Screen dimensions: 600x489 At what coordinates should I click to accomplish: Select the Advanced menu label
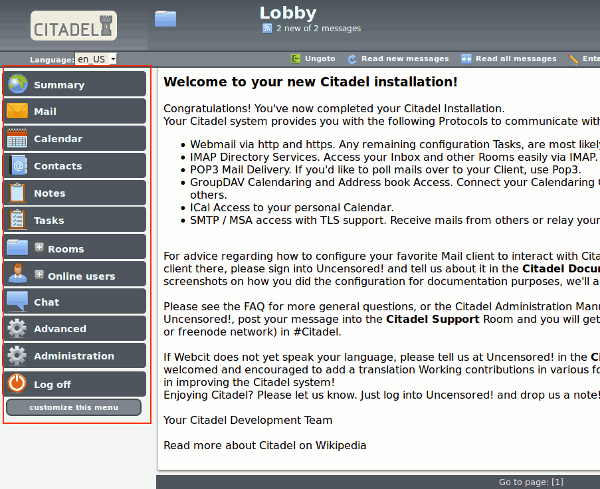coord(60,329)
